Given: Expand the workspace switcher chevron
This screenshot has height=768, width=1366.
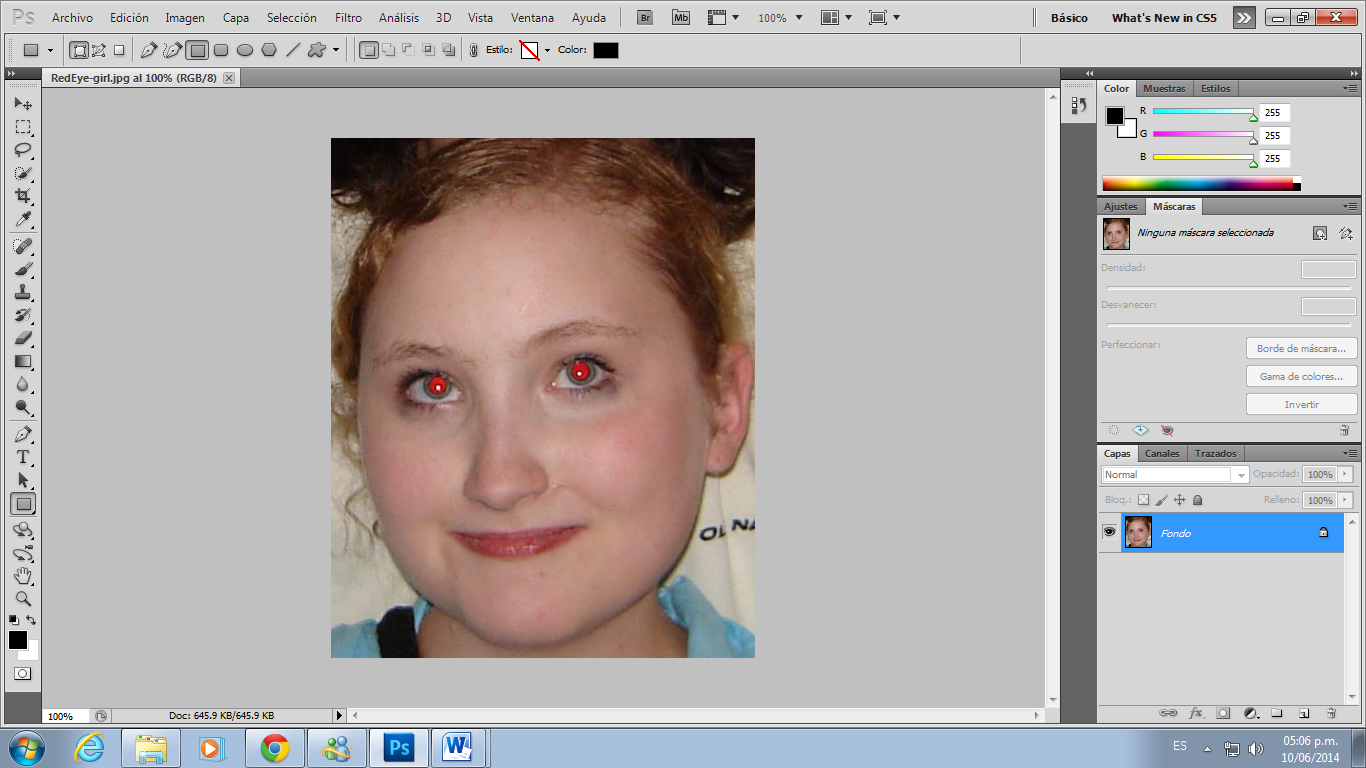Looking at the screenshot, I should [1243, 18].
